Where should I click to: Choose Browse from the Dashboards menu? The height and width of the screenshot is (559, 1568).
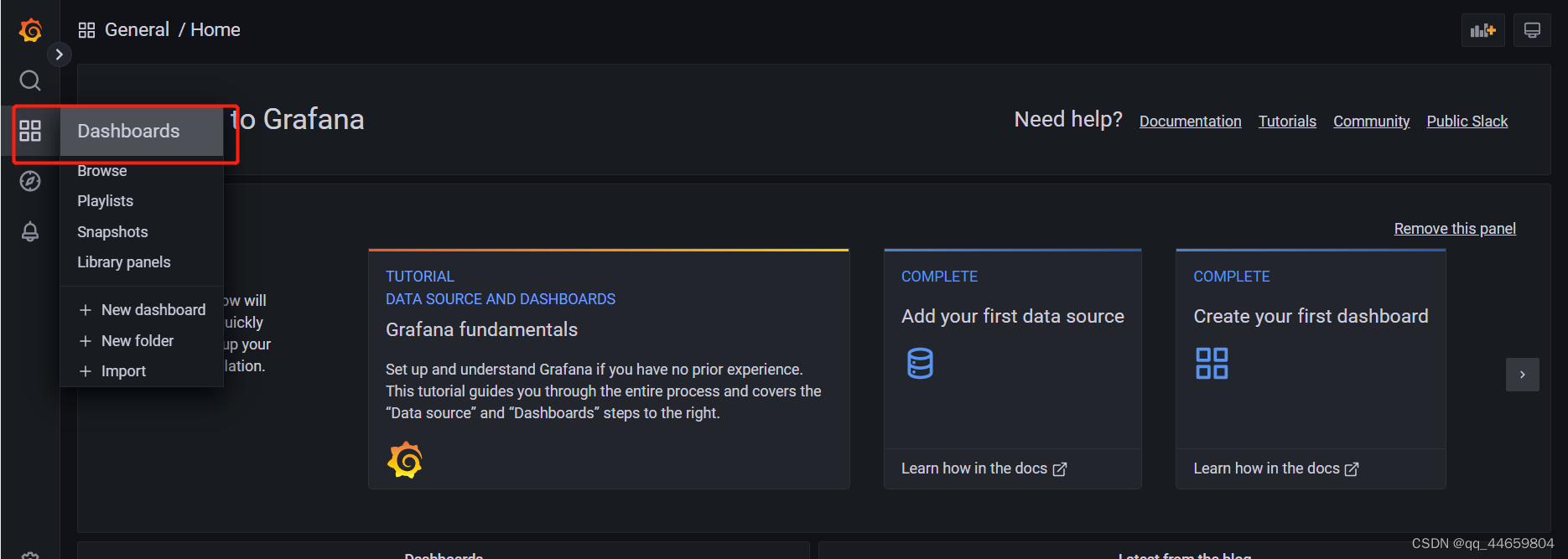coord(102,171)
